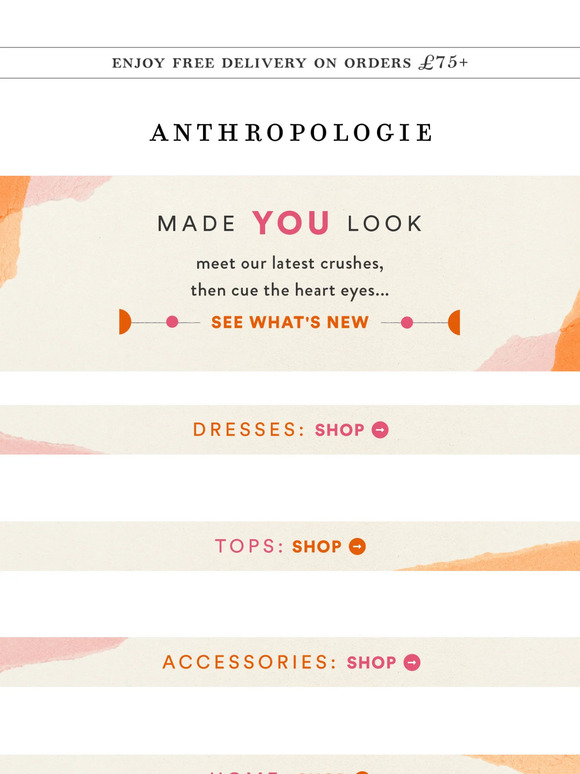
Task: Click the orange SHOP text next to Tops
Action: (x=317, y=546)
